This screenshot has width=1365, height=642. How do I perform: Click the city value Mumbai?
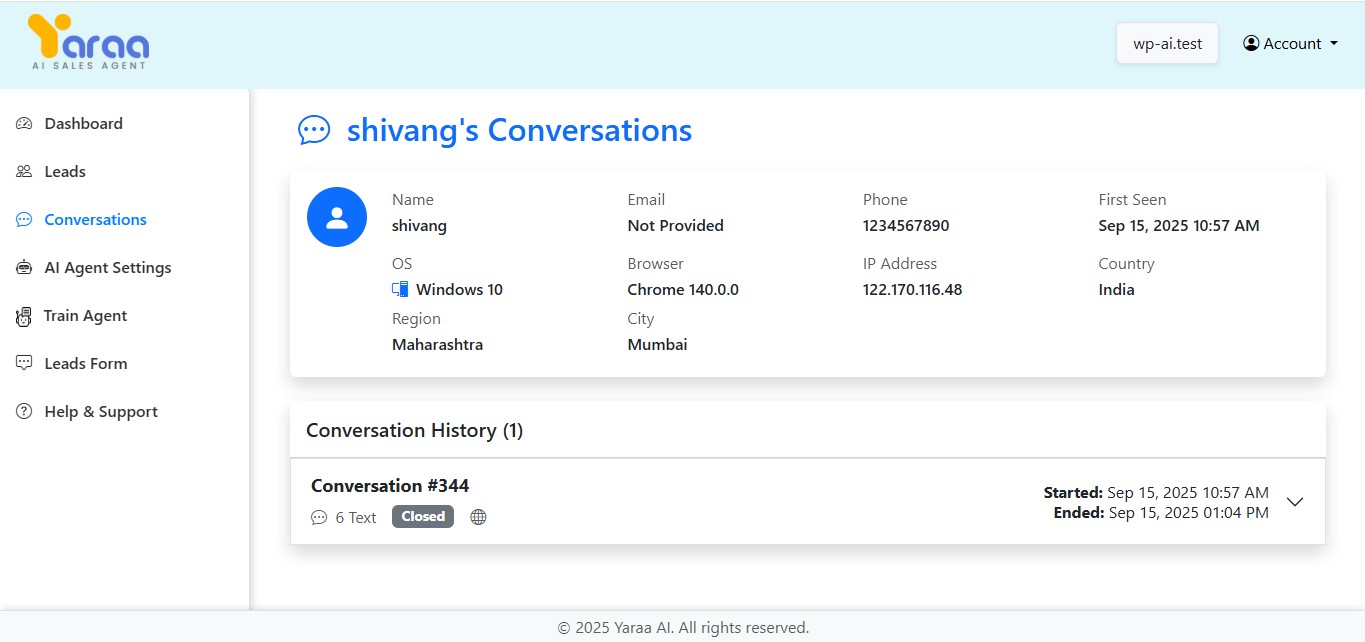click(657, 345)
